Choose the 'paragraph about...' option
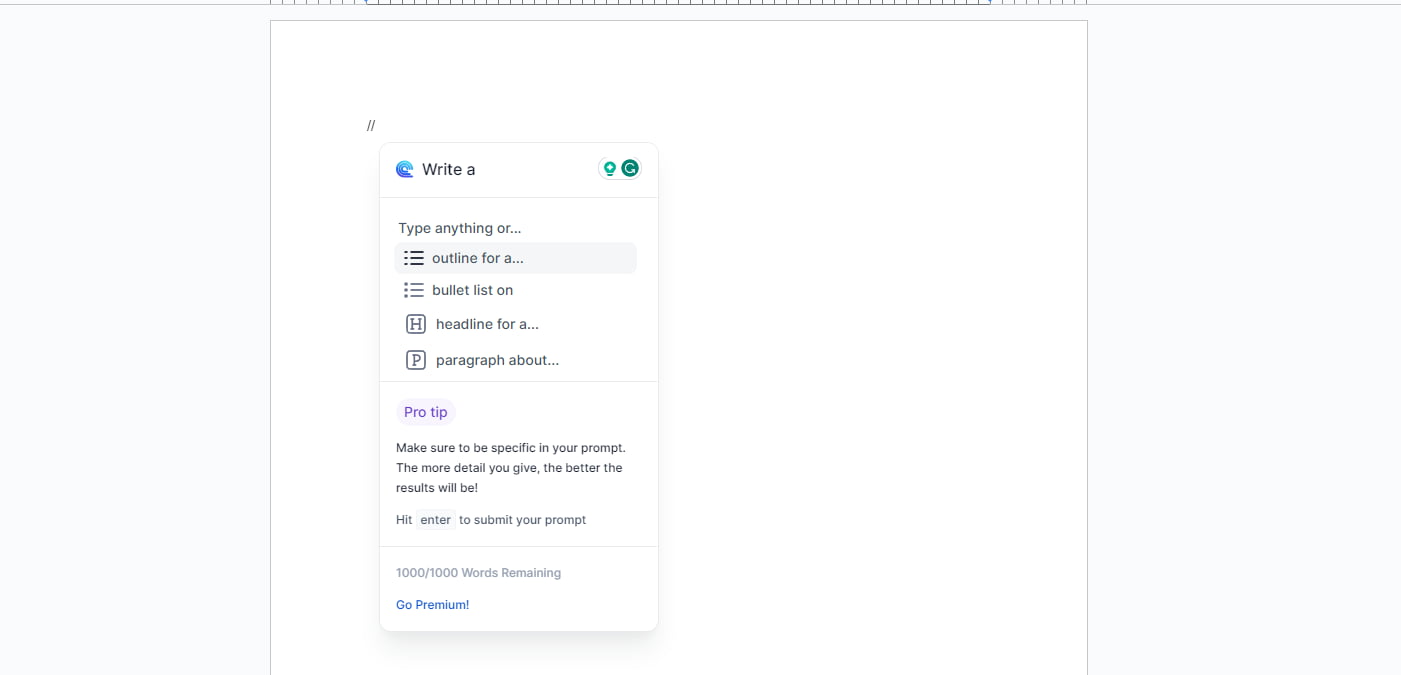 [x=496, y=359]
